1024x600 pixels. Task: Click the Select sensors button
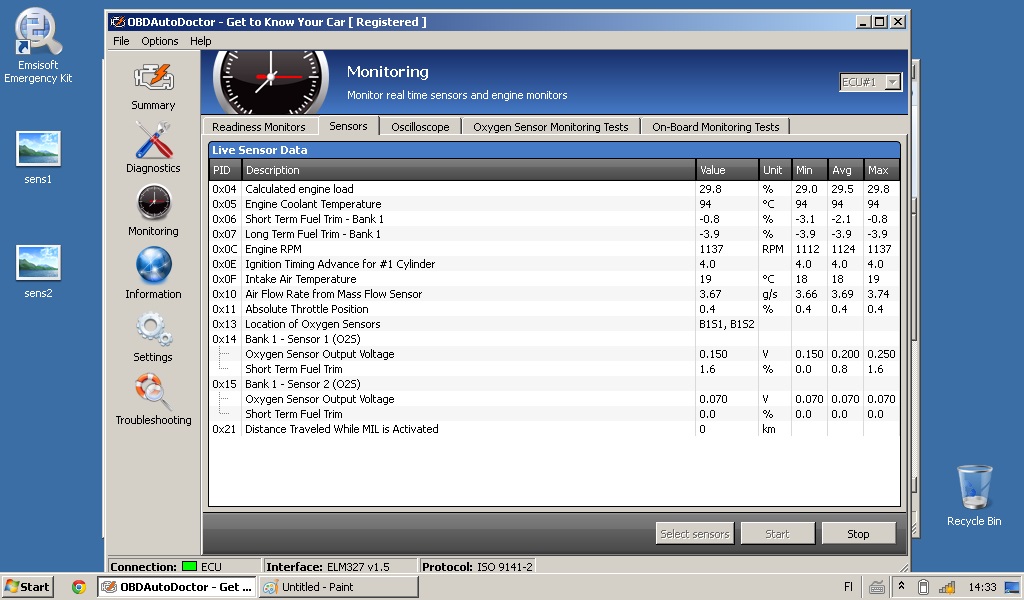point(695,533)
